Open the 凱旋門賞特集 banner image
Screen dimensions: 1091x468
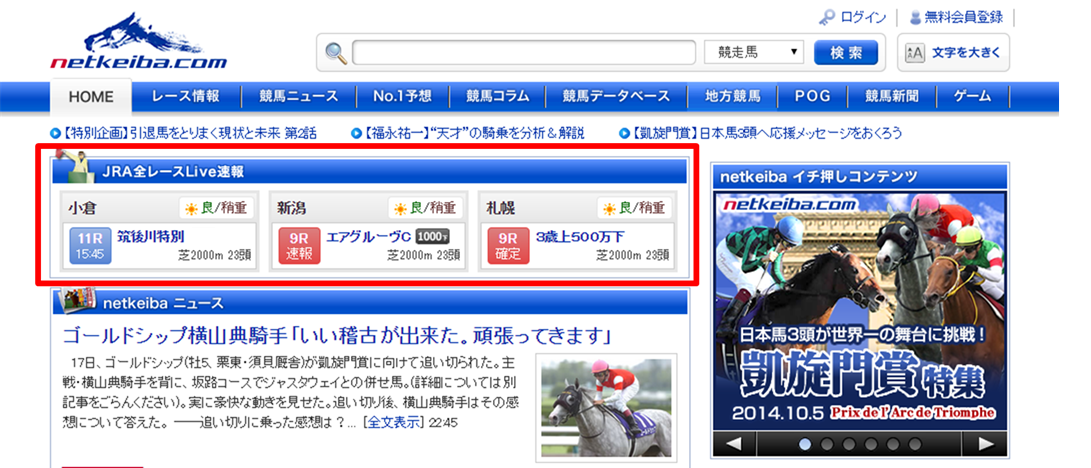pos(860,310)
